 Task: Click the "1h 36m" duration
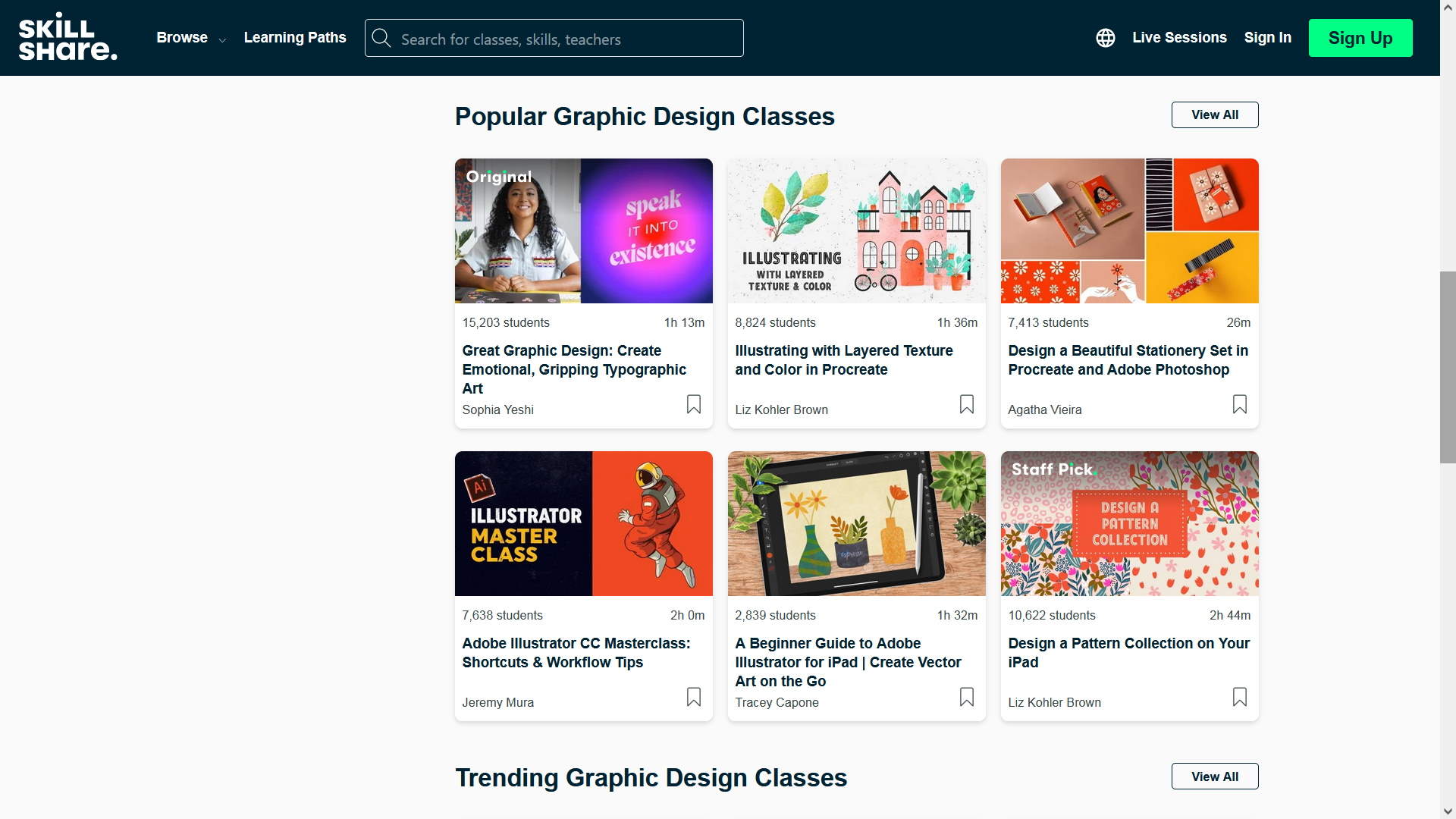[x=957, y=322]
